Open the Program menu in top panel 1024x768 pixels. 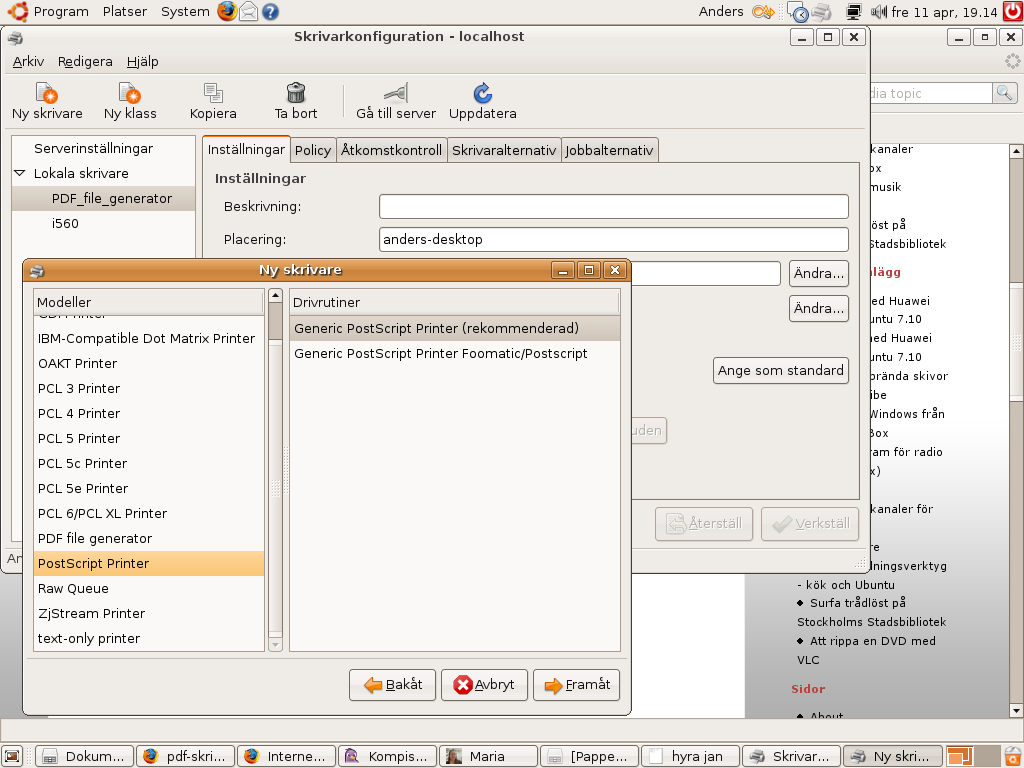(x=61, y=11)
